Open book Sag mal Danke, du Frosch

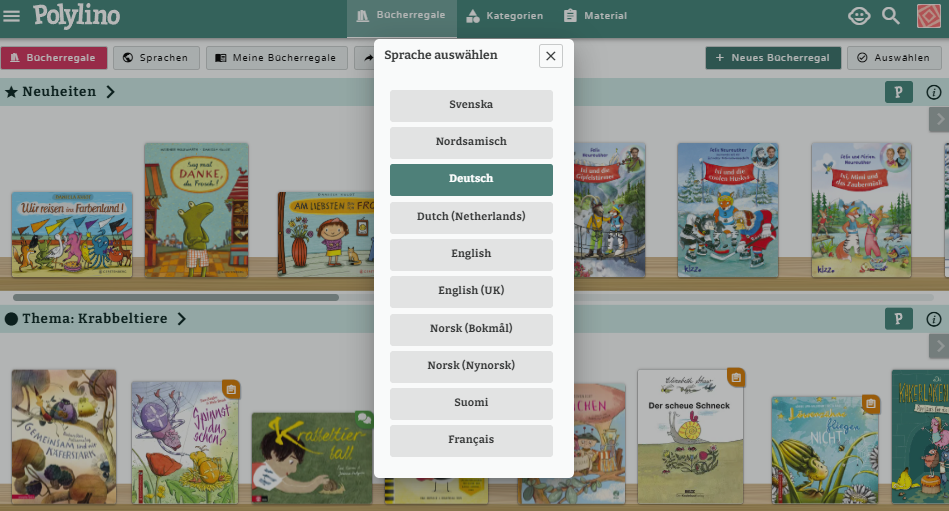[x=196, y=210]
